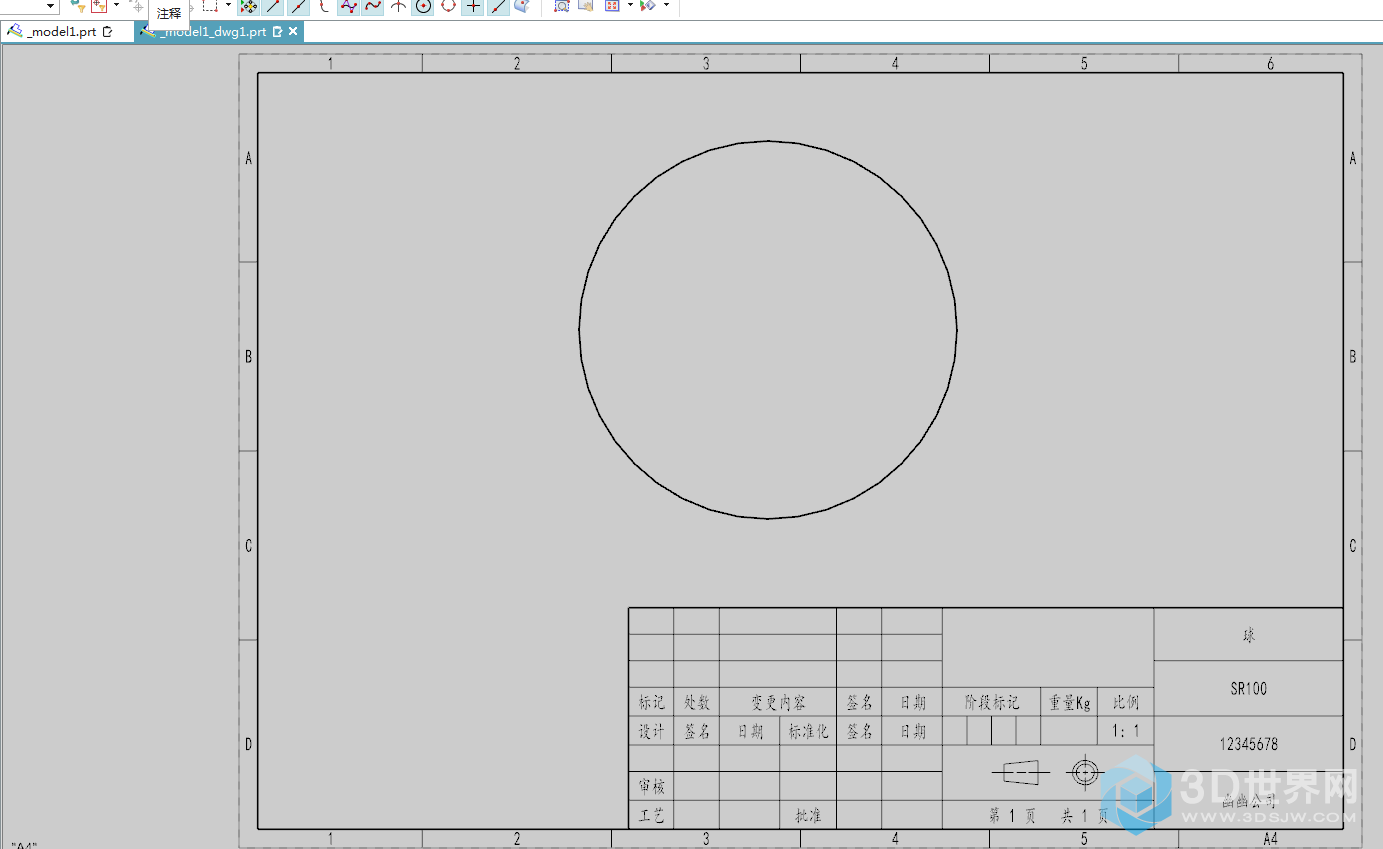The image size is (1383, 849).
Task: Toggle Intersection snap option
Action: coord(398,6)
